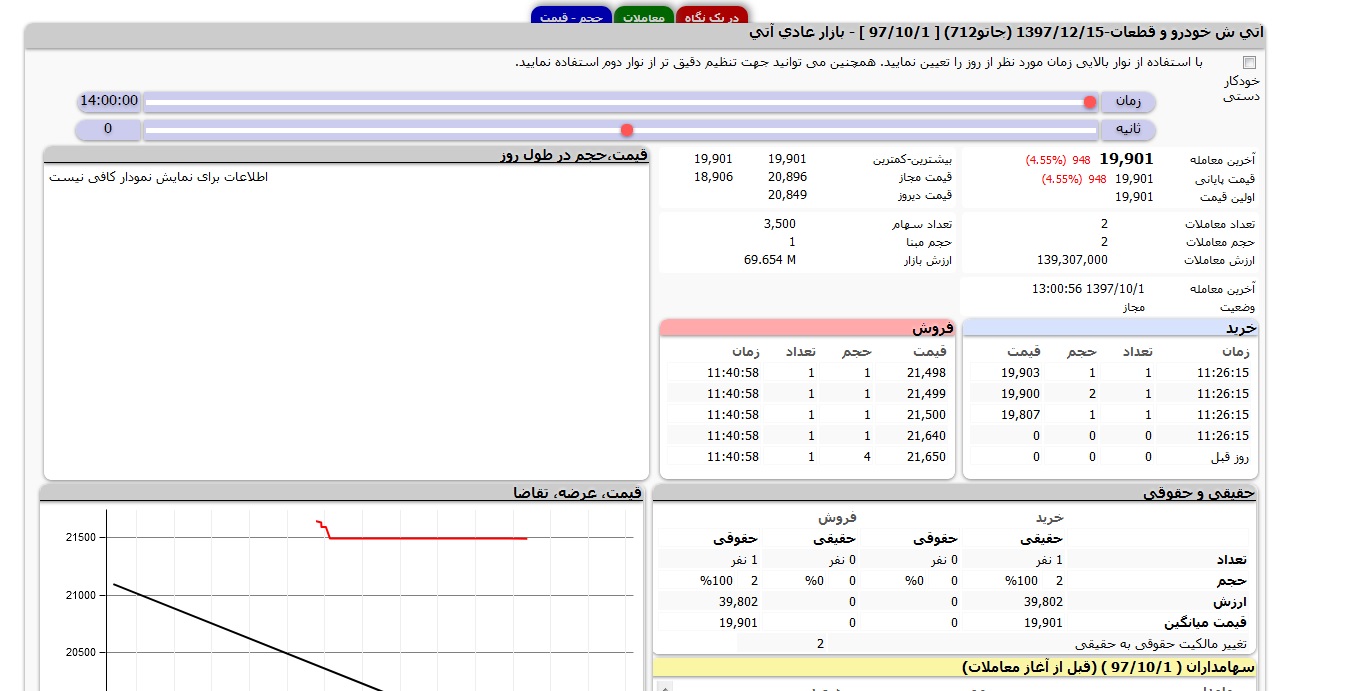This screenshot has height=691, width=1345.
Task: Click the bold last trade price "19,901"
Action: (1126, 159)
